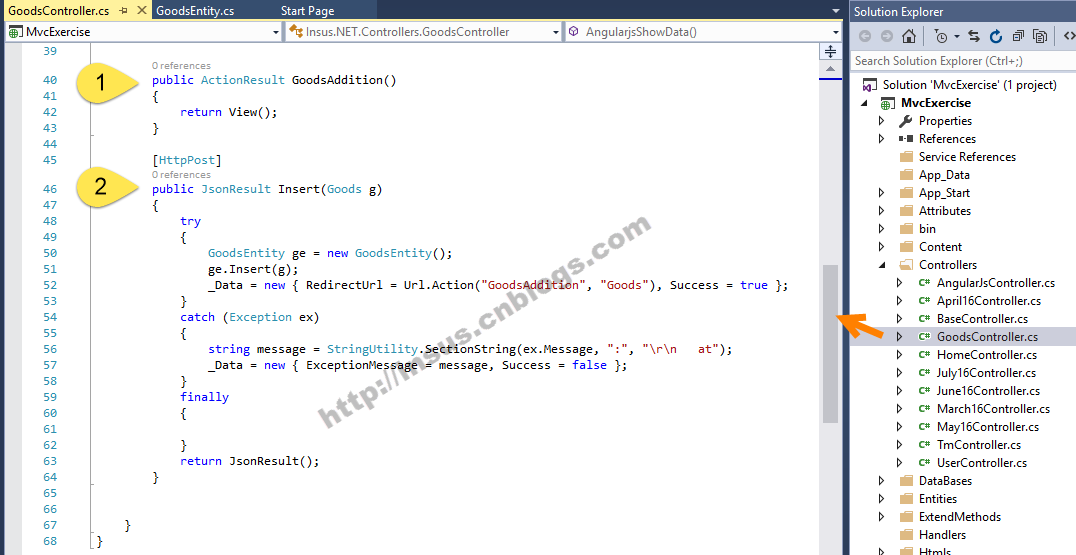
Task: Switch to GoodsEntity.cs tab
Action: click(195, 10)
